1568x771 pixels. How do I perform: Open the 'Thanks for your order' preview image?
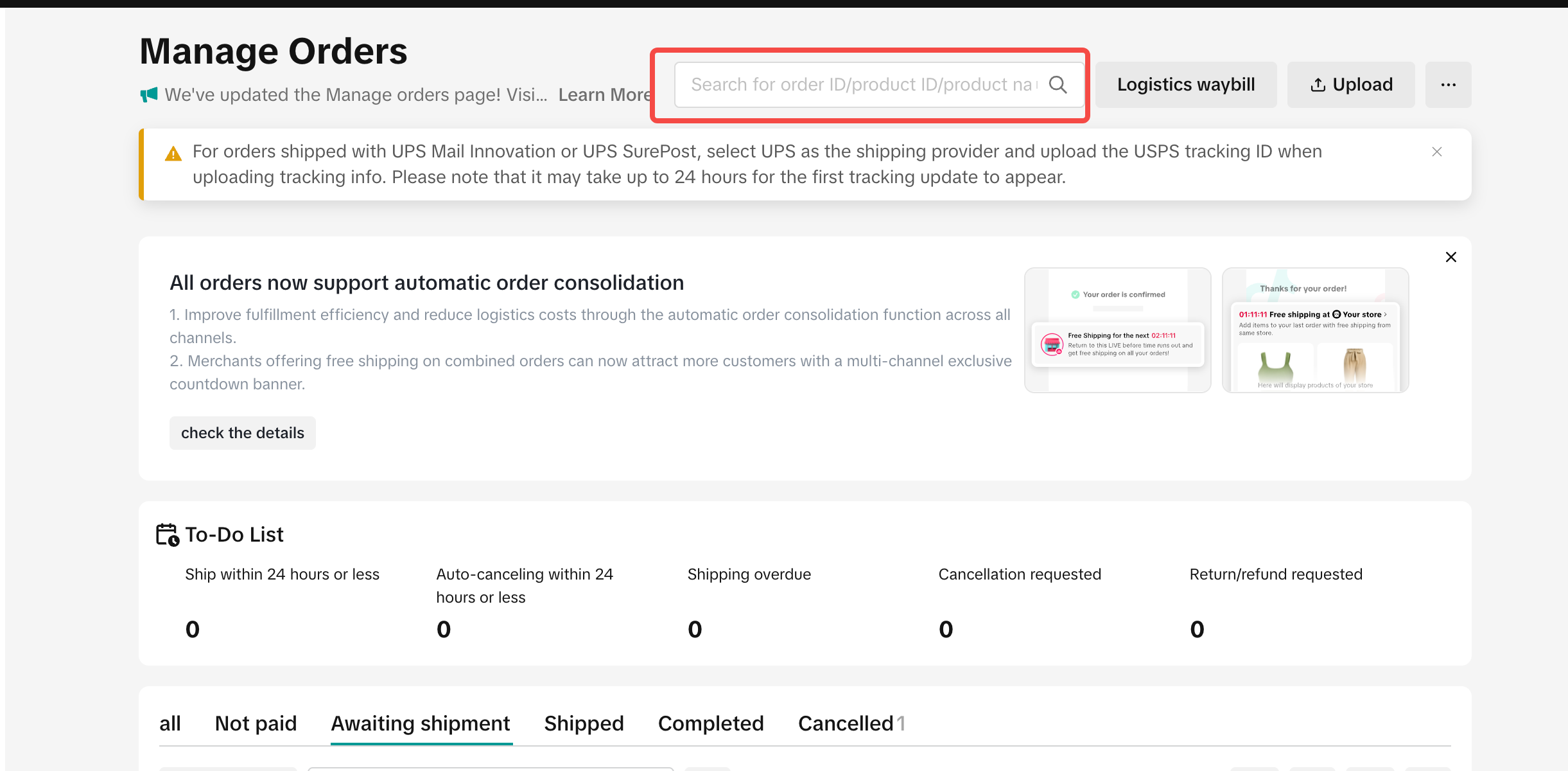tap(1314, 330)
